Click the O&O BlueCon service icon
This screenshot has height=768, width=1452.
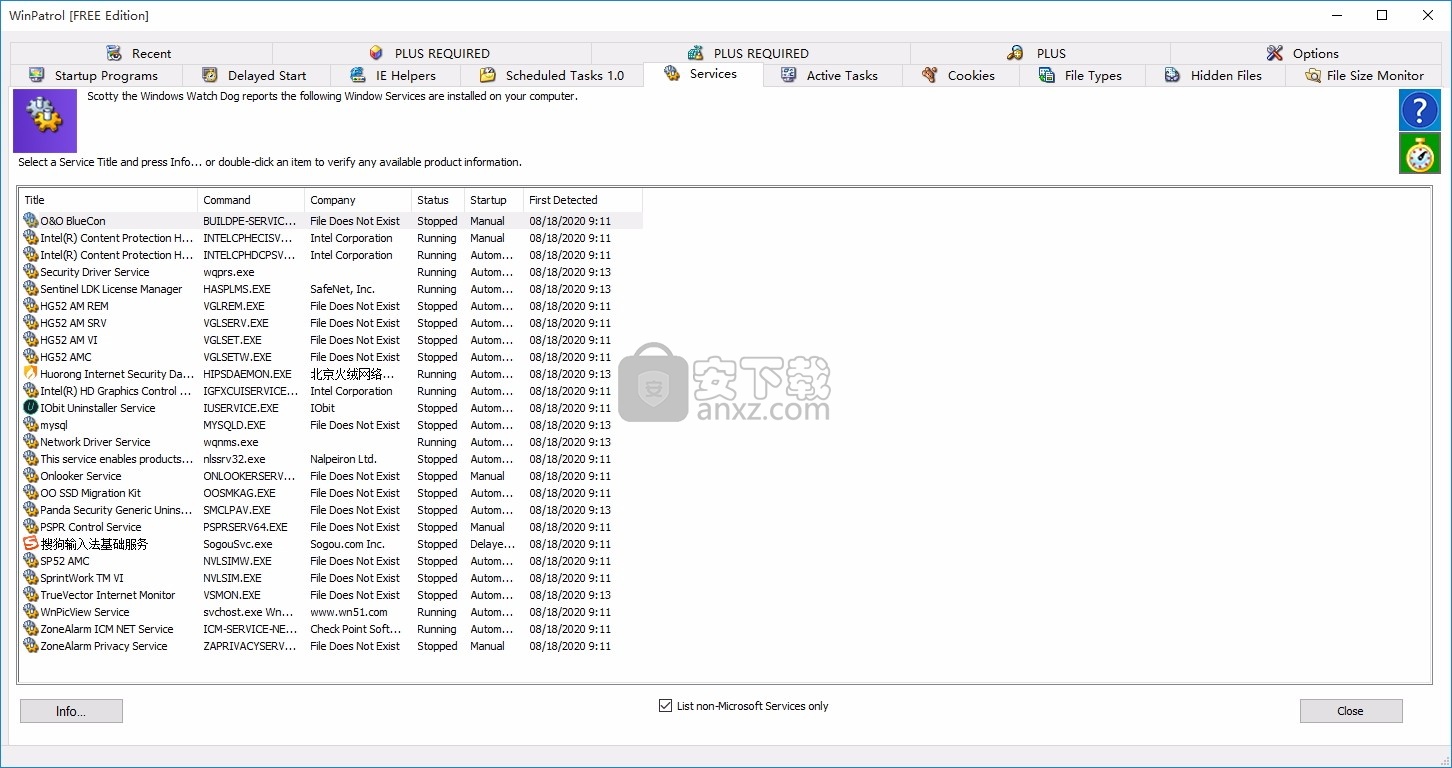[x=31, y=221]
